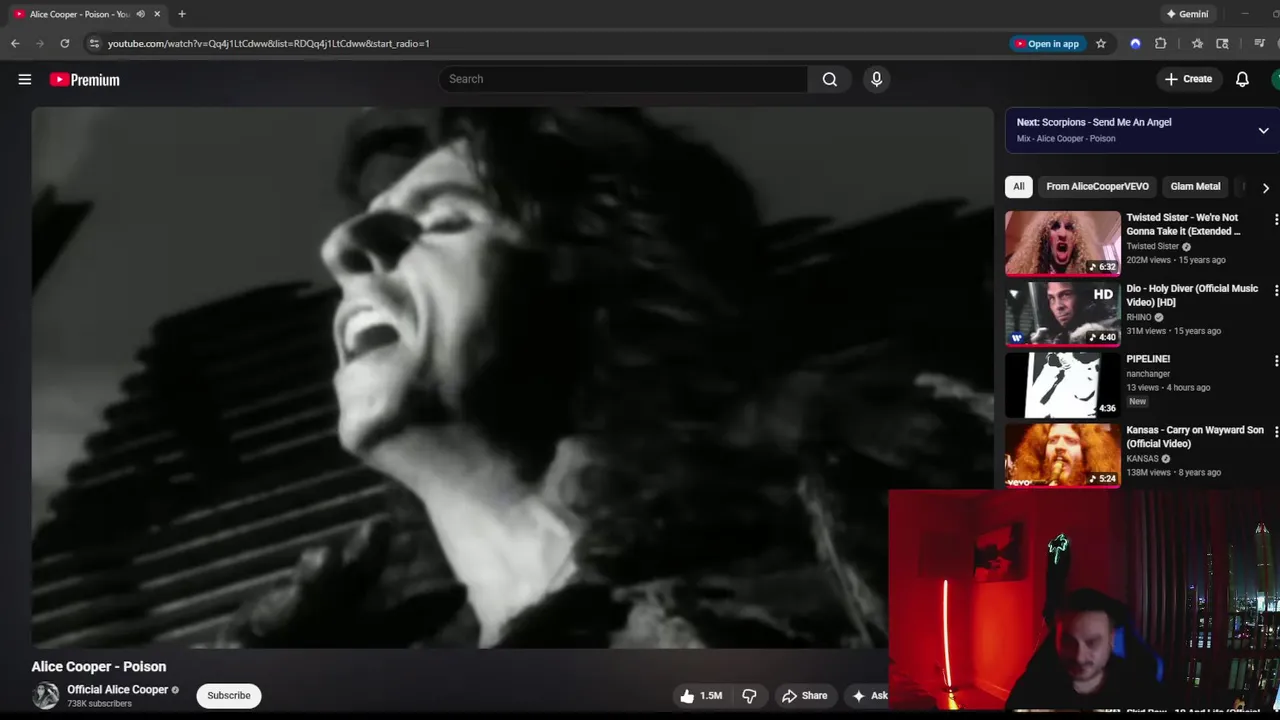Open the PIPELINE! video thumbnail
Viewport: 1280px width, 720px height.
tap(1063, 385)
